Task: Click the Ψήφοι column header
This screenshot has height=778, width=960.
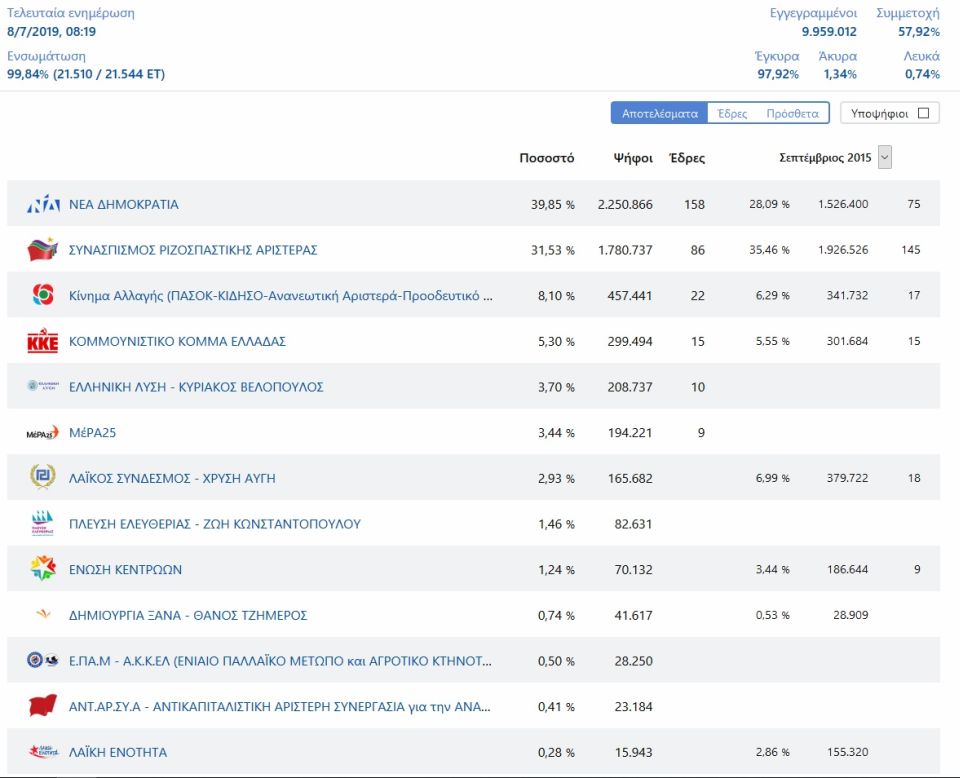Action: click(633, 158)
